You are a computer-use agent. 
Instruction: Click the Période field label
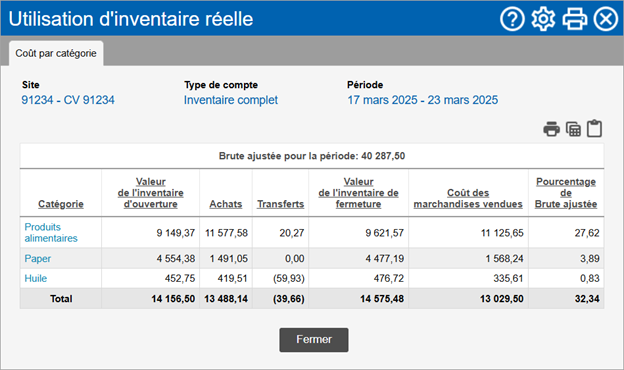[365, 85]
